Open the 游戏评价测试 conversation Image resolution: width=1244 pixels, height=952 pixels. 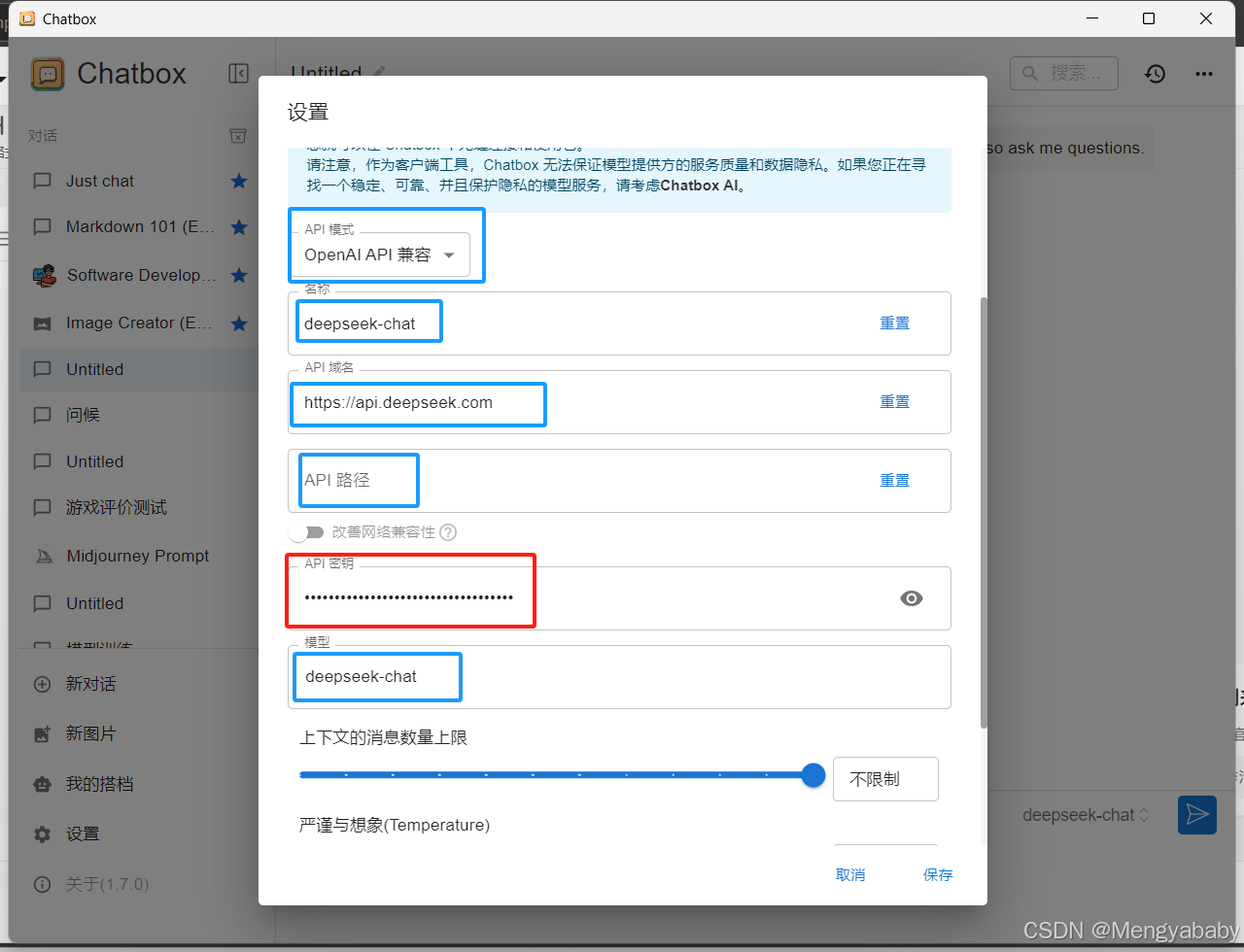pos(141,507)
